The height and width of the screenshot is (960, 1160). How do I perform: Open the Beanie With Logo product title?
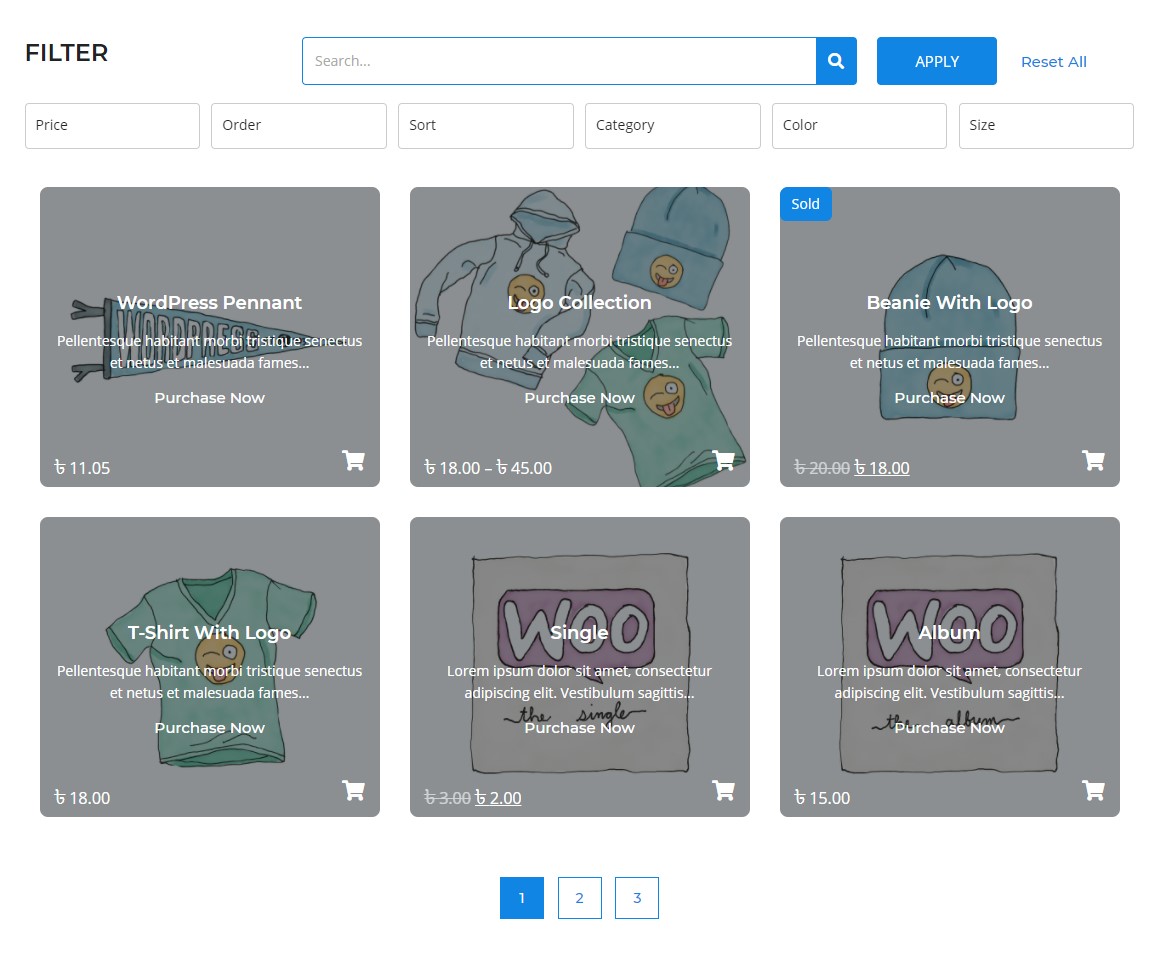949,302
